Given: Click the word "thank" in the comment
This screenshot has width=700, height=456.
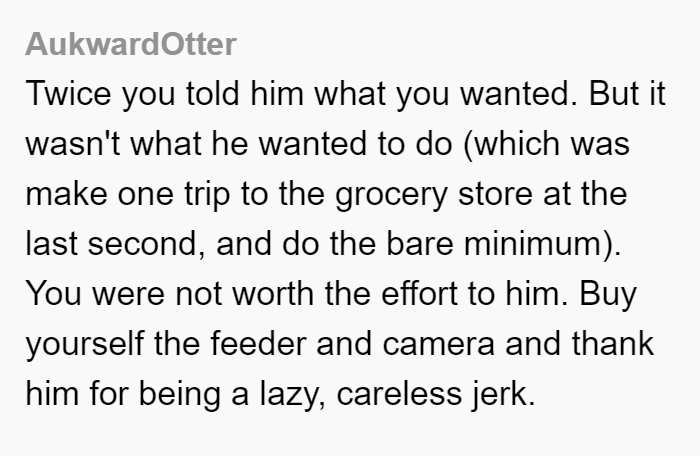Looking at the screenshot, I should 612,343.
